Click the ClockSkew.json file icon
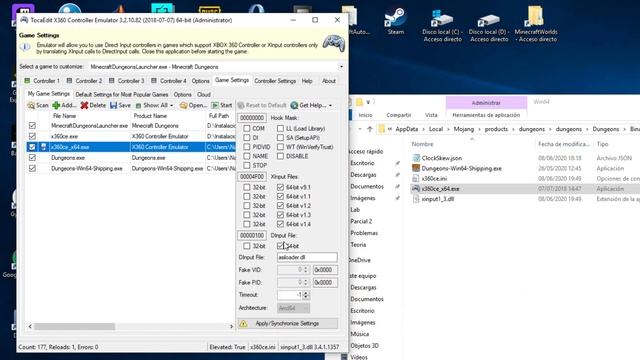 [416, 158]
